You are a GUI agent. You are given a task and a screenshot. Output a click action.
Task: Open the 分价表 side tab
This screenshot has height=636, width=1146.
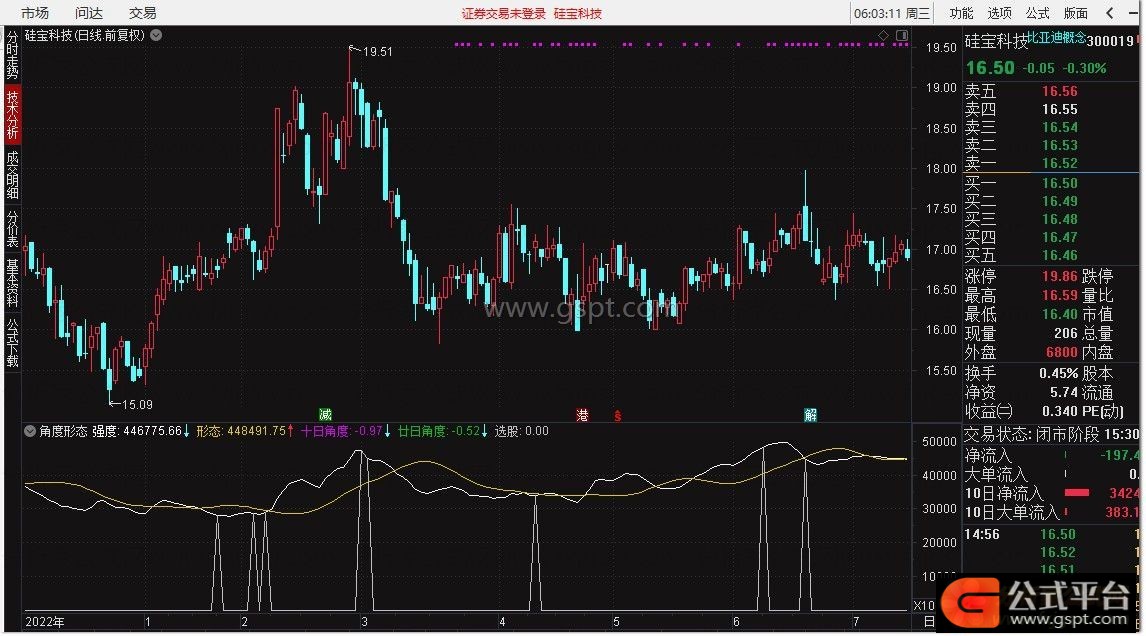[x=12, y=229]
